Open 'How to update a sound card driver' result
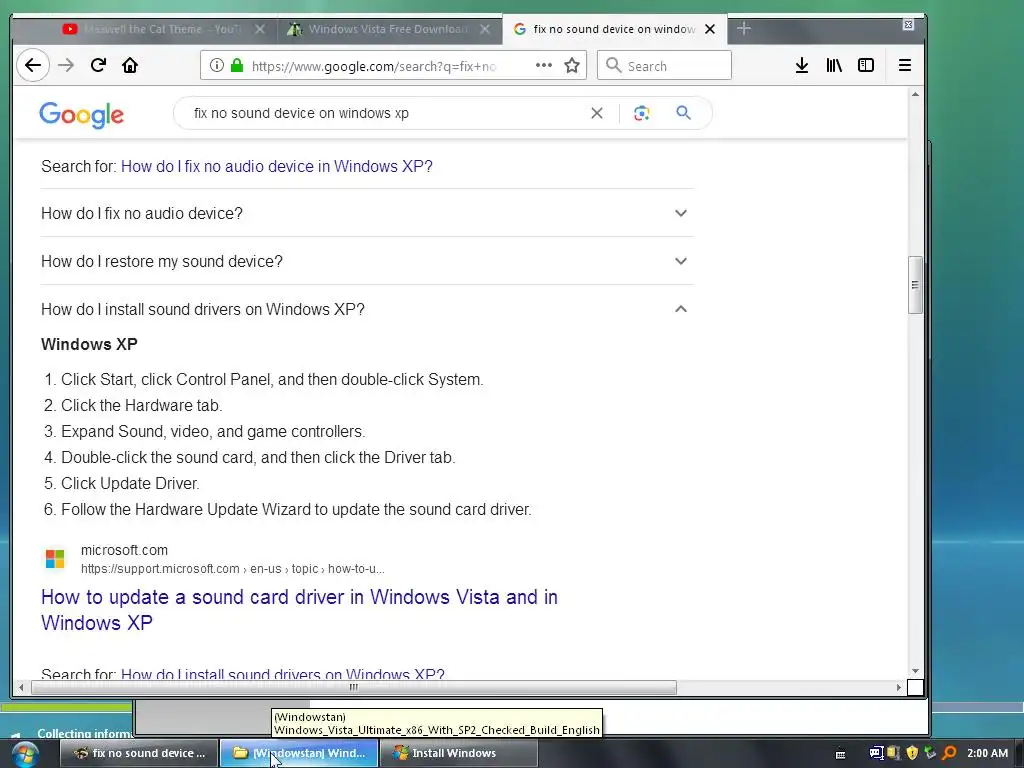Viewport: 1024px width, 768px height. tap(299, 610)
